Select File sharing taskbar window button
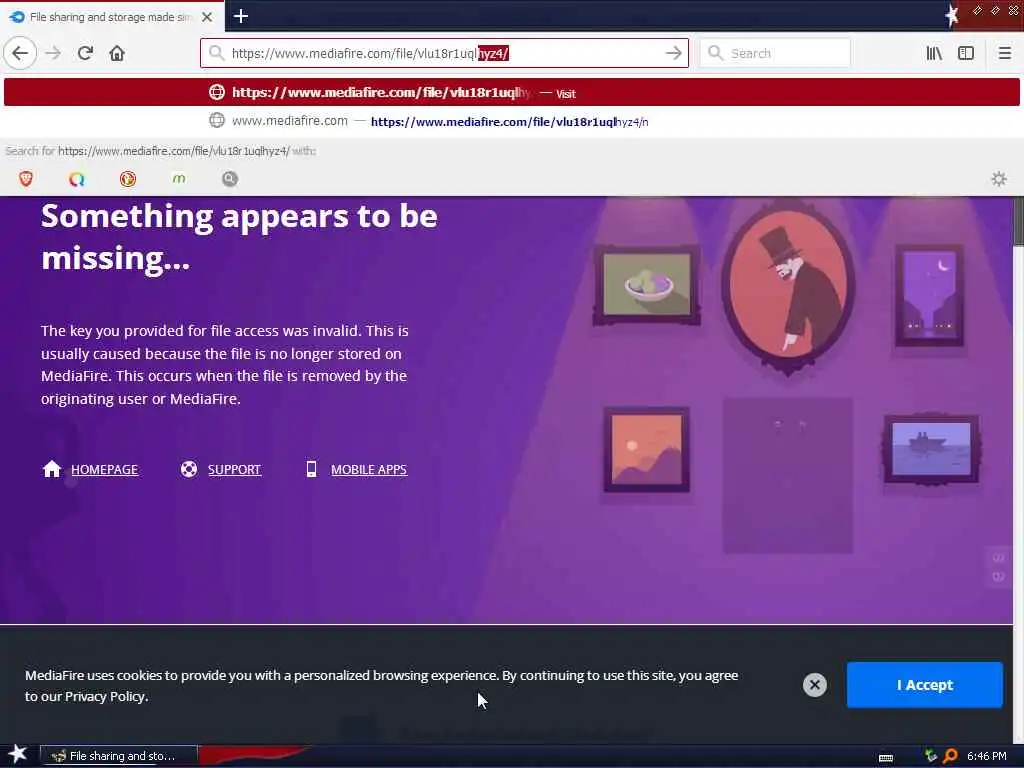The height and width of the screenshot is (768, 1024). (x=118, y=756)
